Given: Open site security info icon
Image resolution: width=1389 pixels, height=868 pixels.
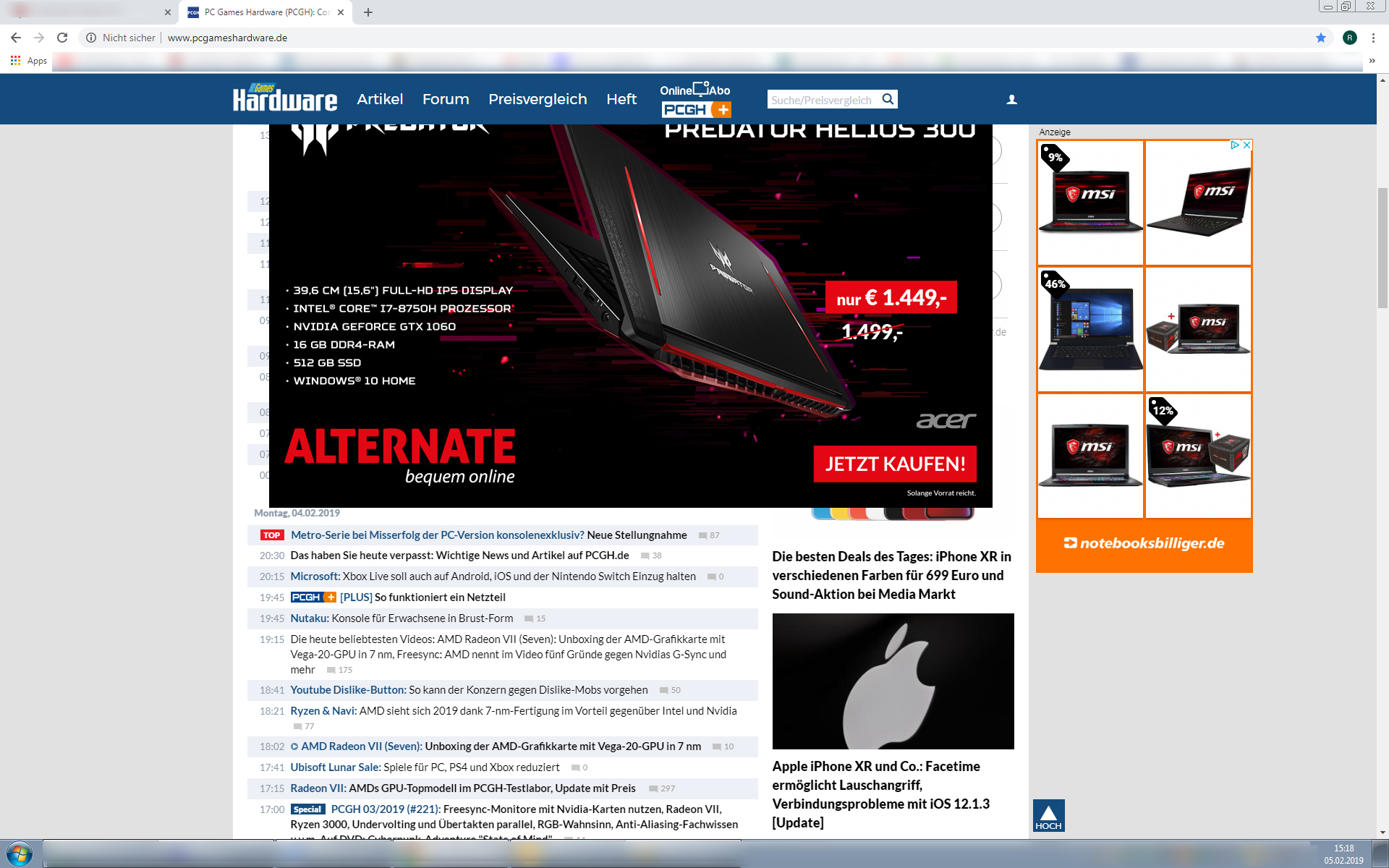Looking at the screenshot, I should coord(91,38).
